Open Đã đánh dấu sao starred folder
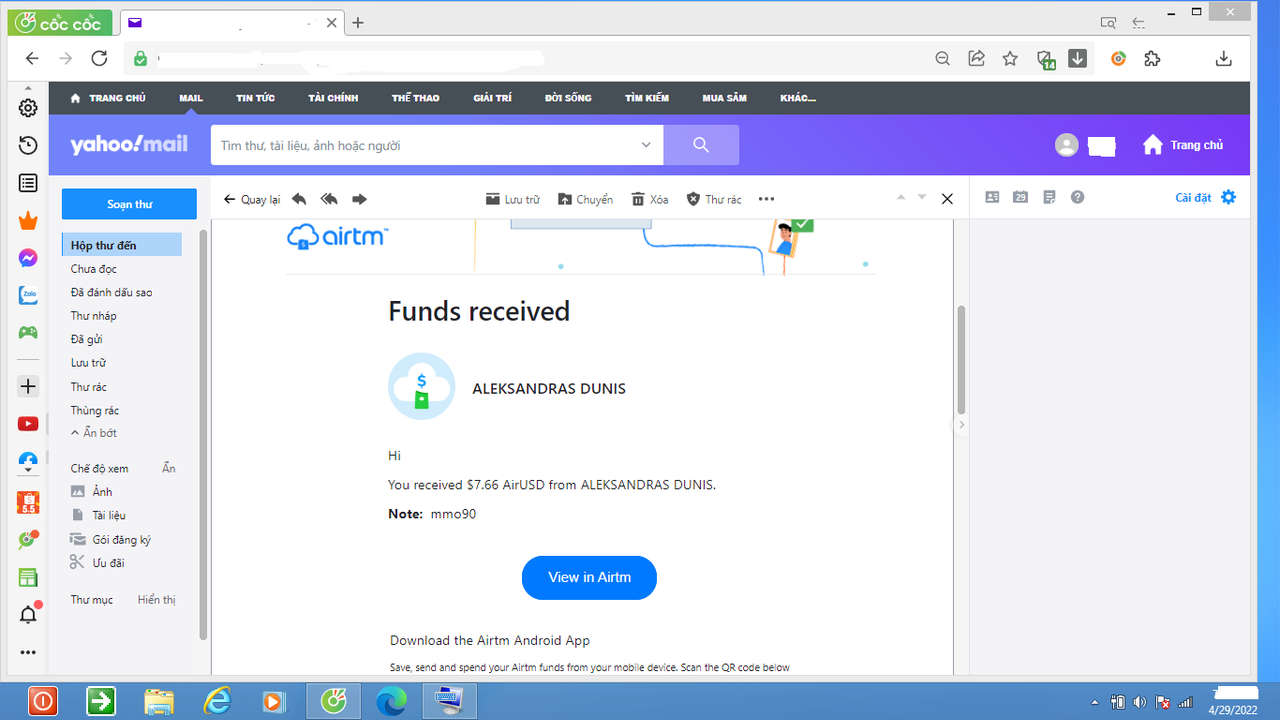Viewport: 1280px width, 720px height. point(111,292)
